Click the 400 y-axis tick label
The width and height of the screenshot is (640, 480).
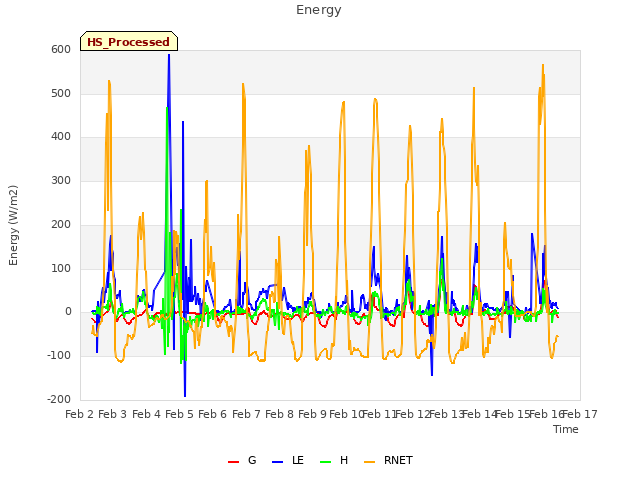pos(61,137)
